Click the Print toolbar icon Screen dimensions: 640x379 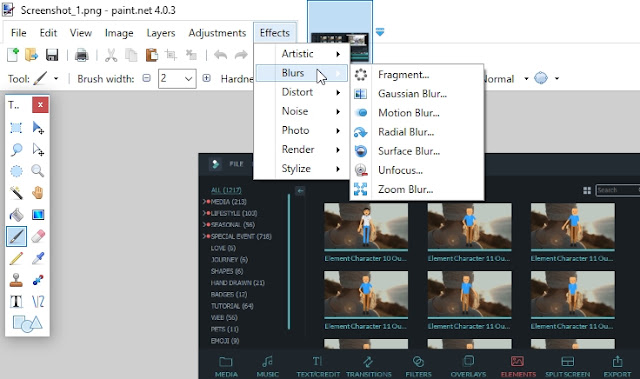[x=82, y=55]
